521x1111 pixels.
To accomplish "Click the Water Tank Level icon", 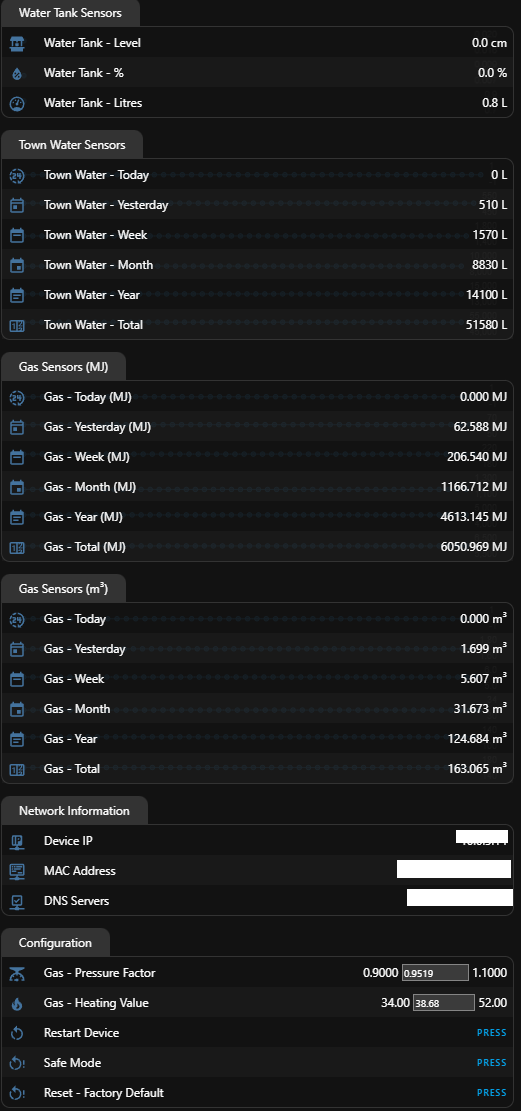I will tap(17, 43).
